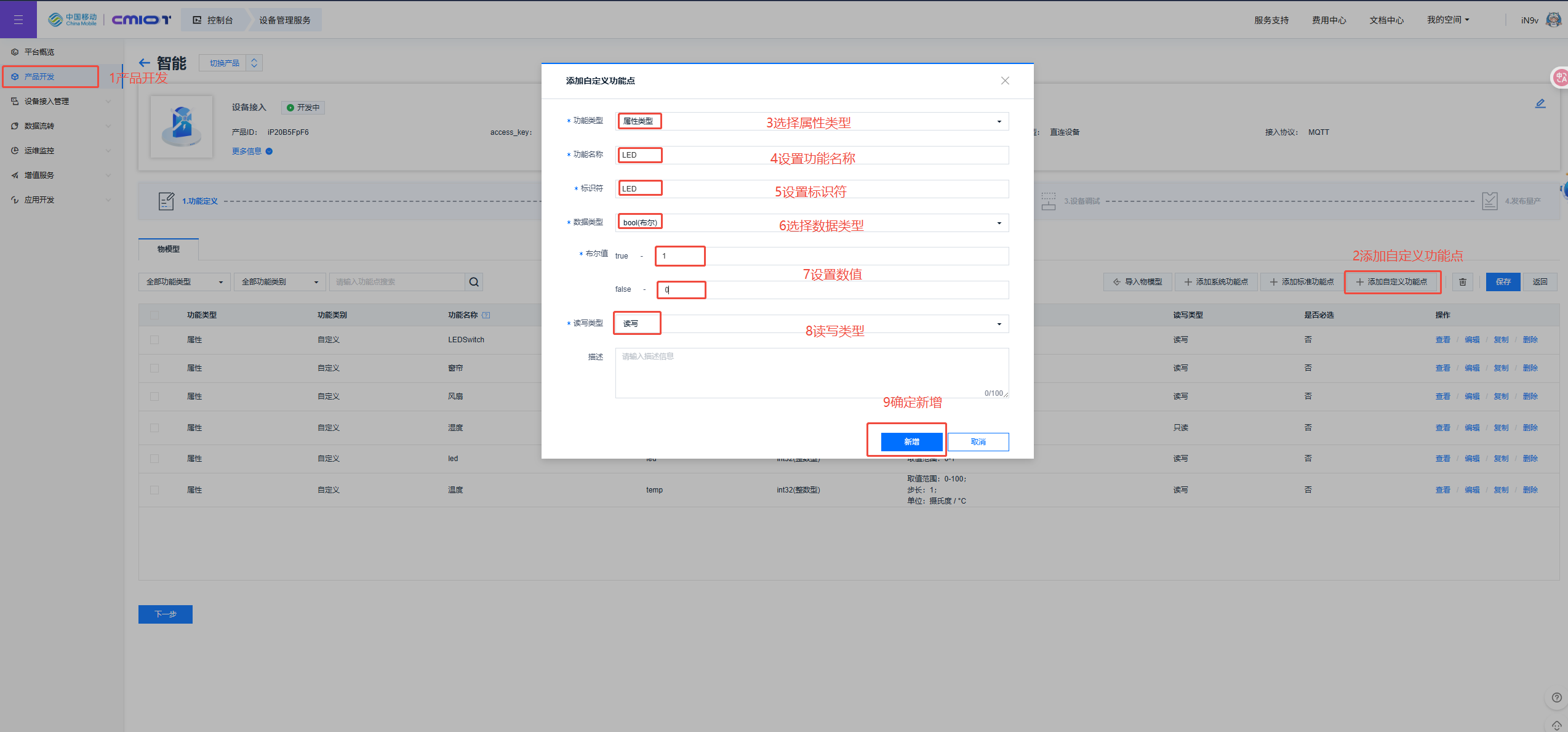The width and height of the screenshot is (1568, 732).
Task: Click the hamburger menu icon
Action: [18, 20]
